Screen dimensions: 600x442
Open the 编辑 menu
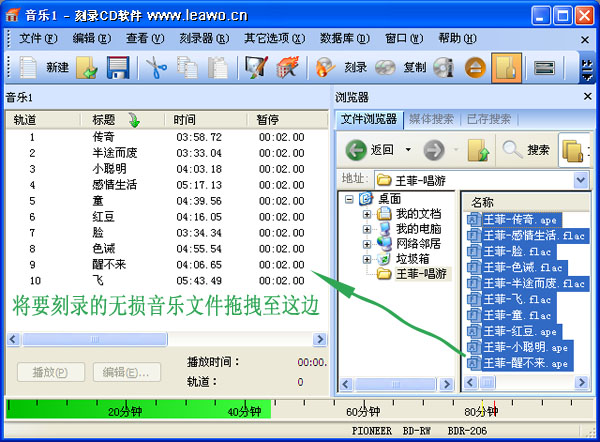(92, 38)
